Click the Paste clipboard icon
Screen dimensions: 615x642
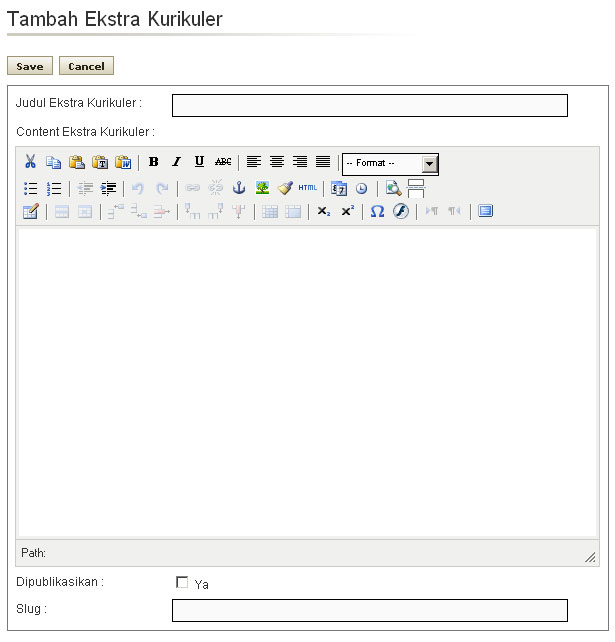click(77, 162)
